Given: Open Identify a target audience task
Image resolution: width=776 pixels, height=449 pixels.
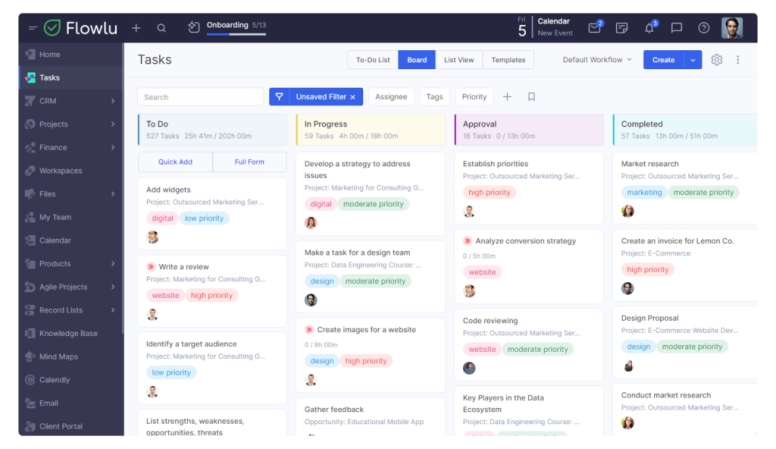Looking at the screenshot, I should pyautogui.click(x=212, y=368).
